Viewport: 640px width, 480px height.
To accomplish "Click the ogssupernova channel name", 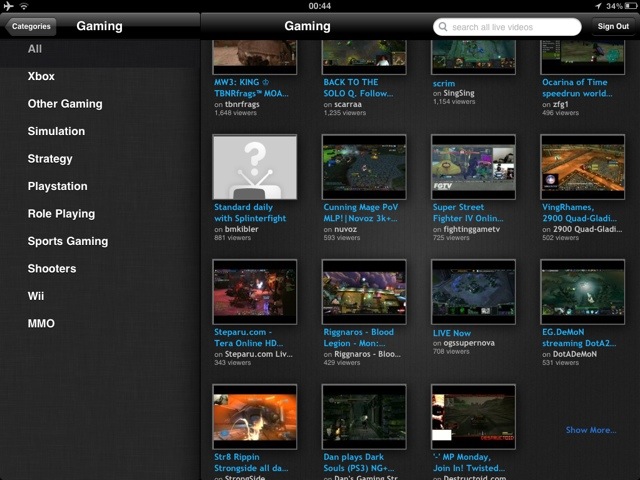I will [469, 343].
